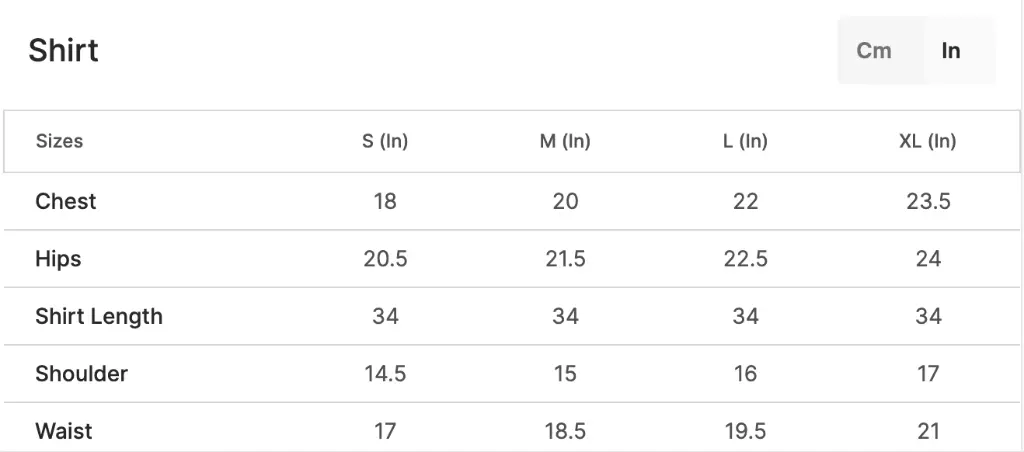
Task: Click the Shirt heading
Action: 63,50
